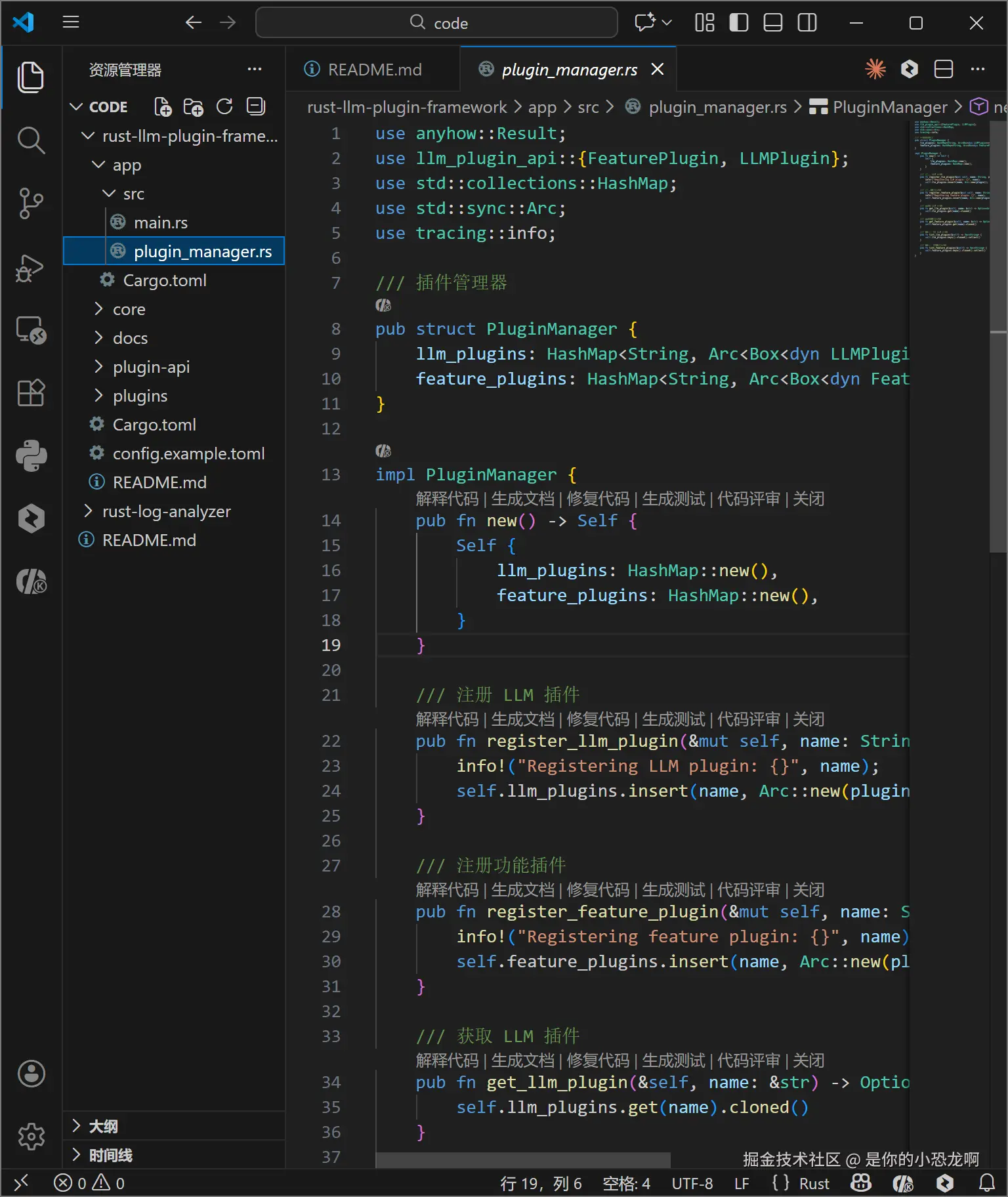The height and width of the screenshot is (1197, 1008).
Task: Open Run and Debug view
Action: (x=31, y=268)
